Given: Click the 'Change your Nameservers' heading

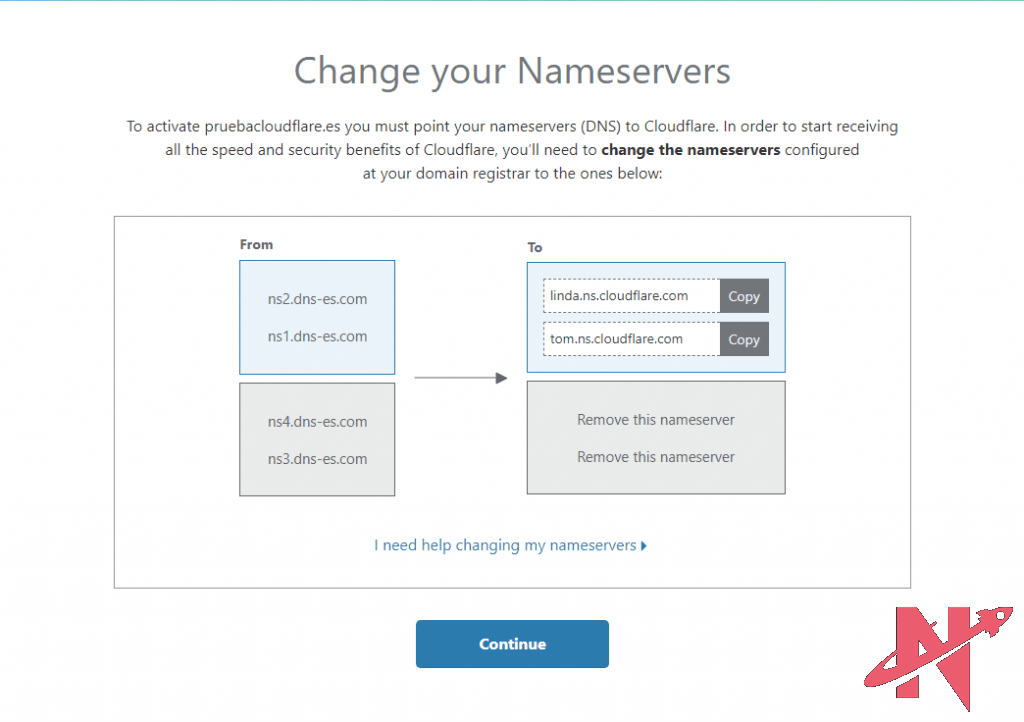Looking at the screenshot, I should click(x=512, y=72).
